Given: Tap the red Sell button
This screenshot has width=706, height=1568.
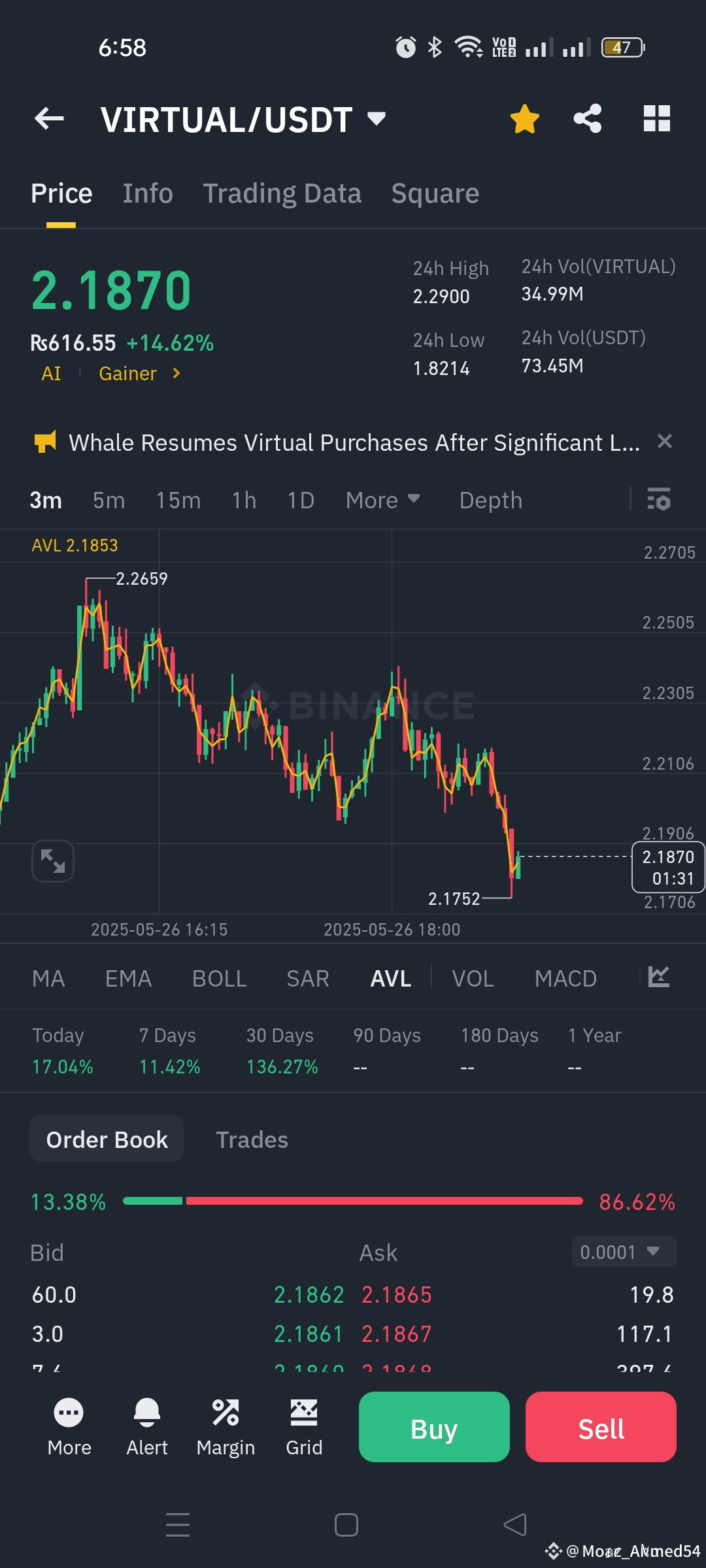Looking at the screenshot, I should [601, 1427].
